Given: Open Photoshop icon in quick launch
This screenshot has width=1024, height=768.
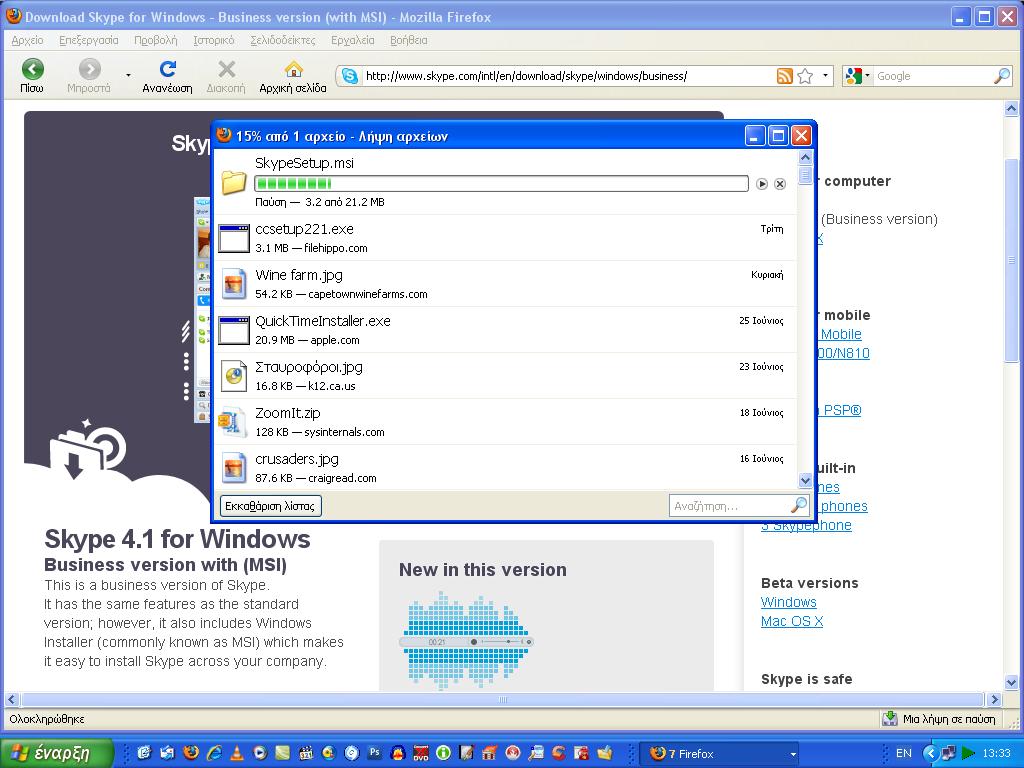Looking at the screenshot, I should 374,753.
